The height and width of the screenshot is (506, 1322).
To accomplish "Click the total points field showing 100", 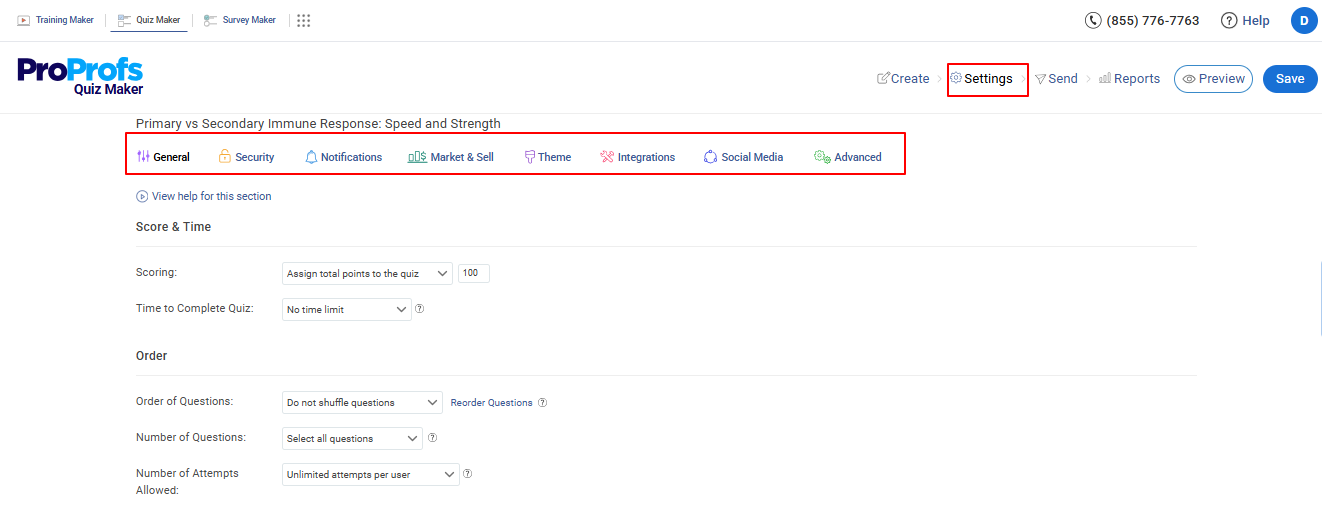I will (x=474, y=273).
